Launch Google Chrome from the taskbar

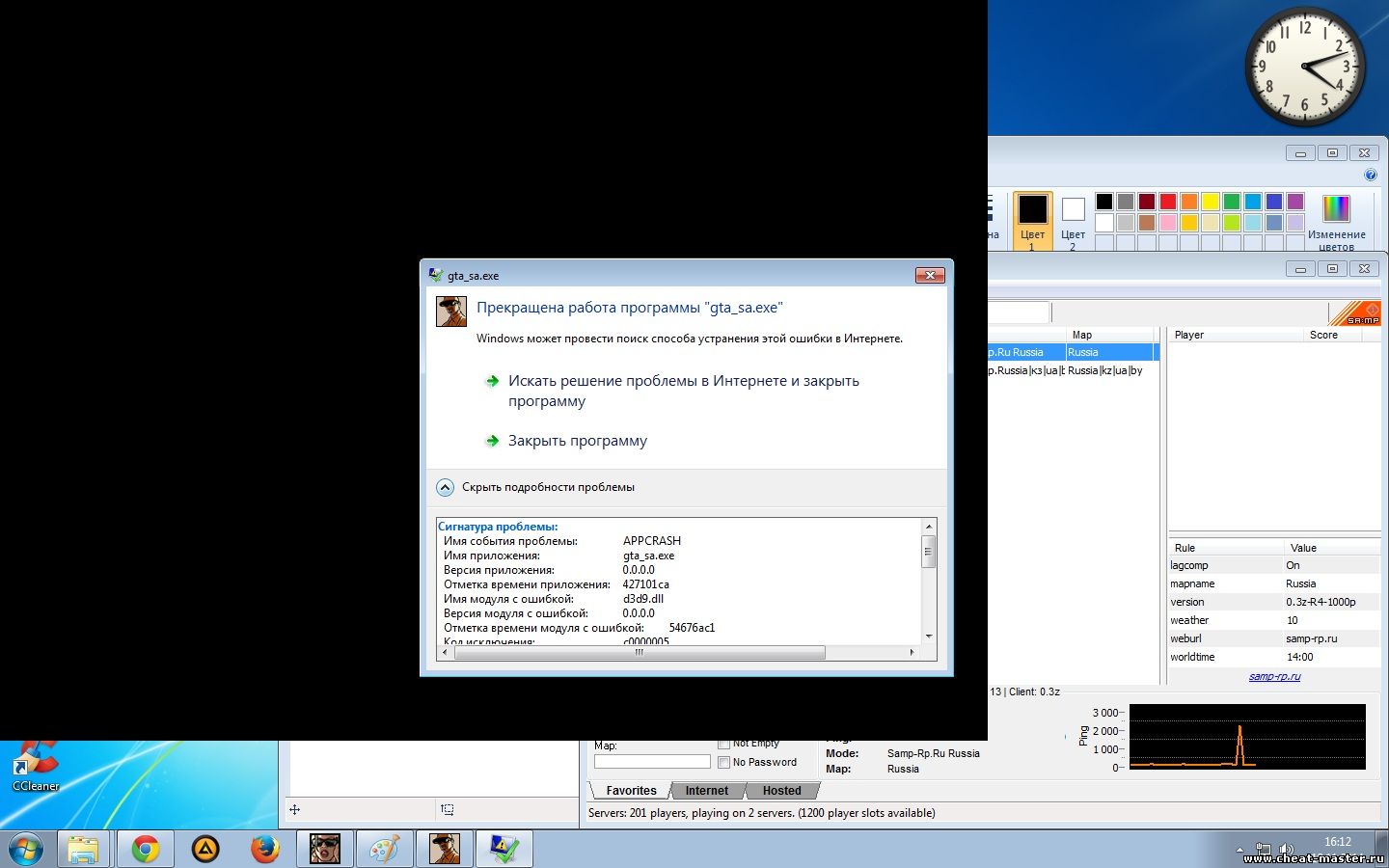(146, 850)
